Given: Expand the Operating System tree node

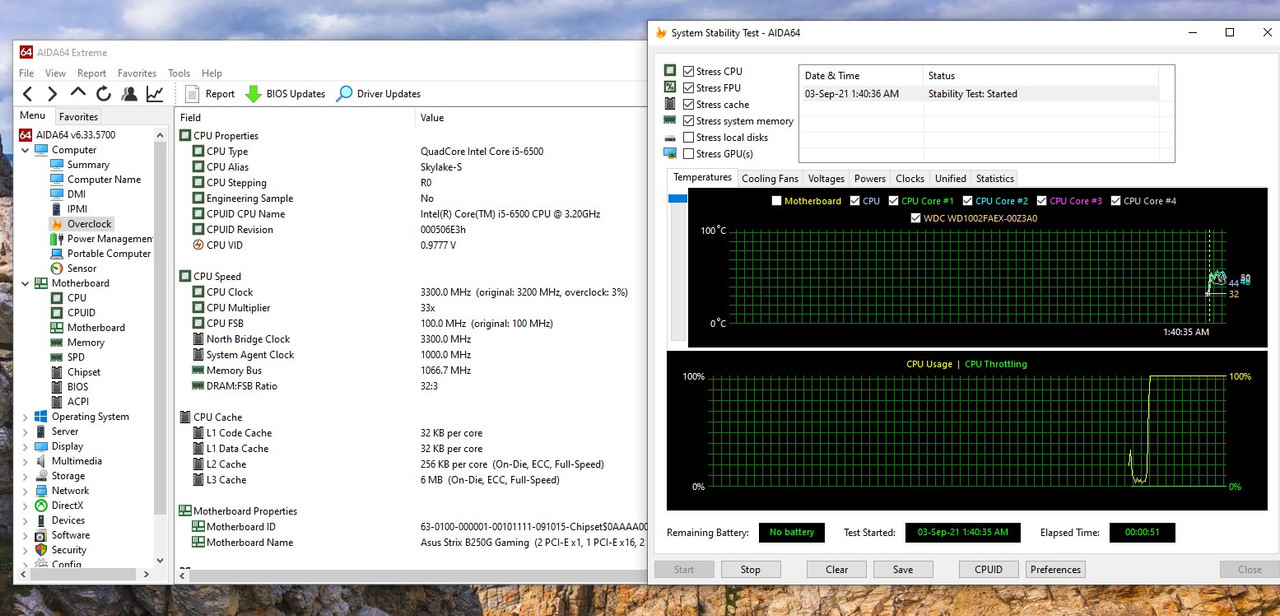Looking at the screenshot, I should (x=25, y=417).
